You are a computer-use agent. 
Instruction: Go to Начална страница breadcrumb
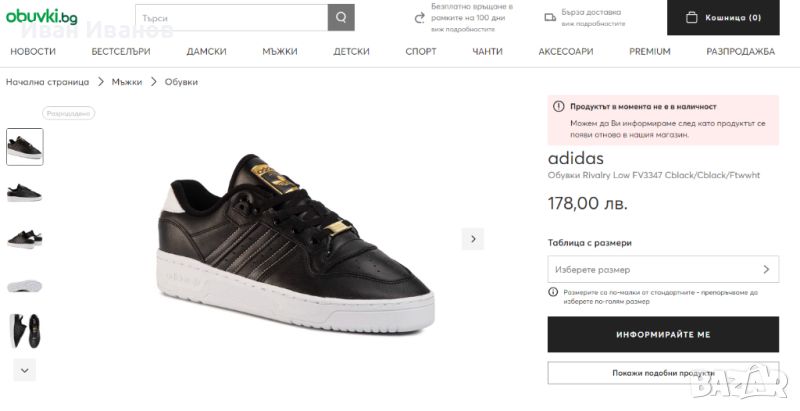[x=48, y=82]
